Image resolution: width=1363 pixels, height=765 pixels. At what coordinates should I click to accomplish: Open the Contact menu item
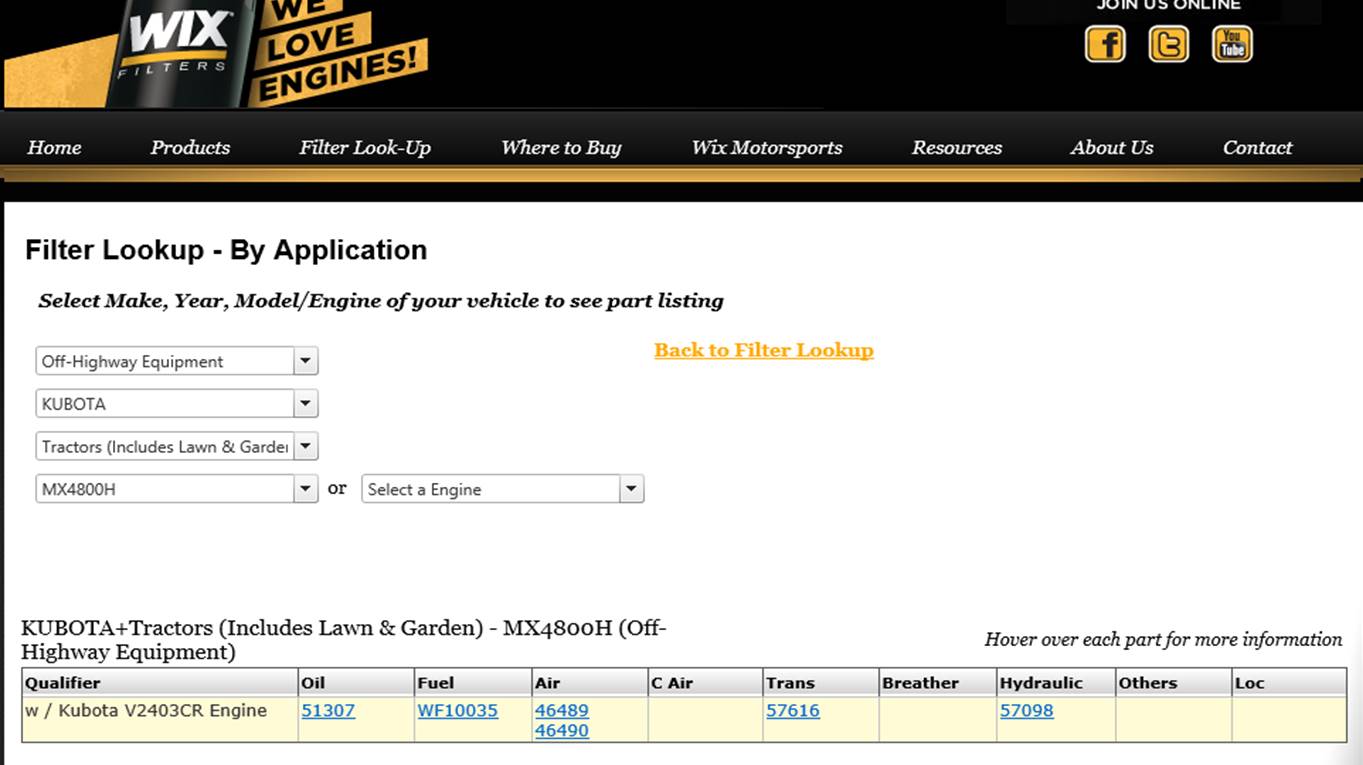(x=1257, y=147)
